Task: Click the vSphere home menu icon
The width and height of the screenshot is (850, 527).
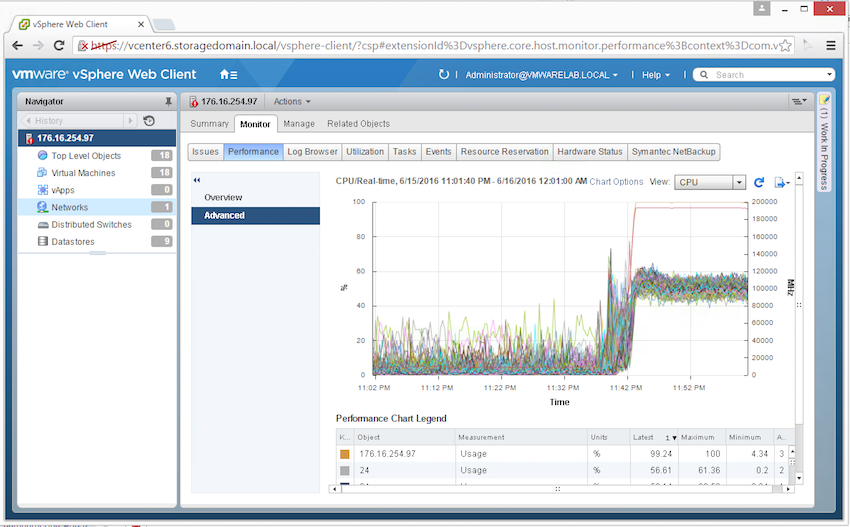Action: 228,75
